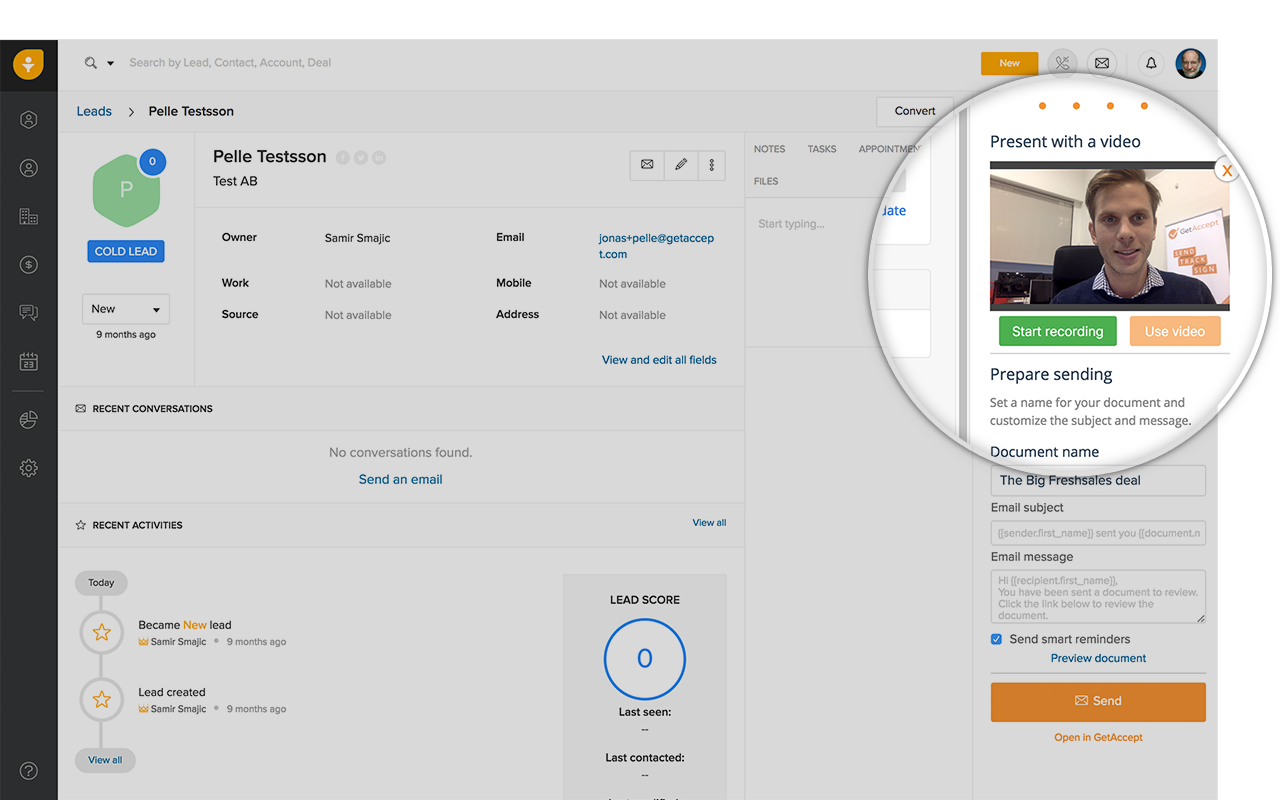The image size is (1280, 800).
Task: Toggle Send smart reminders checkbox
Action: tap(996, 639)
